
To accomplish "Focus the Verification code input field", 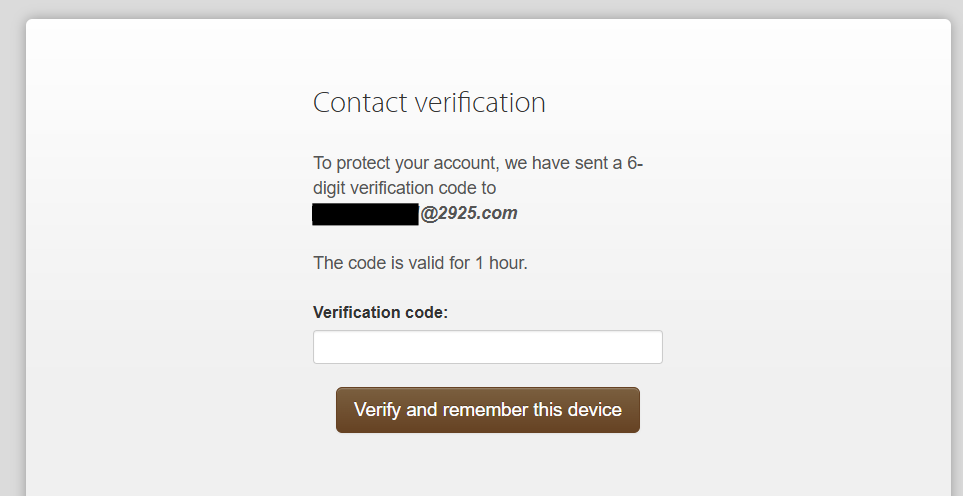I will (488, 347).
